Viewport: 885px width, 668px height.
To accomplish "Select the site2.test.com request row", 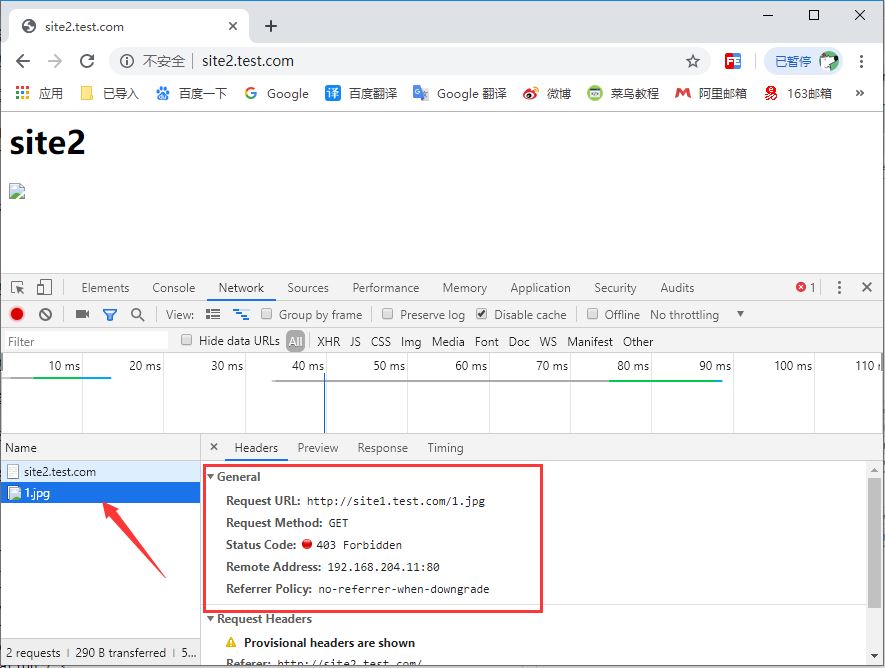I will (x=100, y=472).
